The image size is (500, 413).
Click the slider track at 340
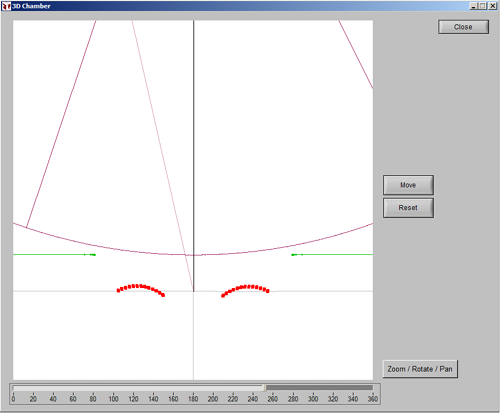point(353,388)
